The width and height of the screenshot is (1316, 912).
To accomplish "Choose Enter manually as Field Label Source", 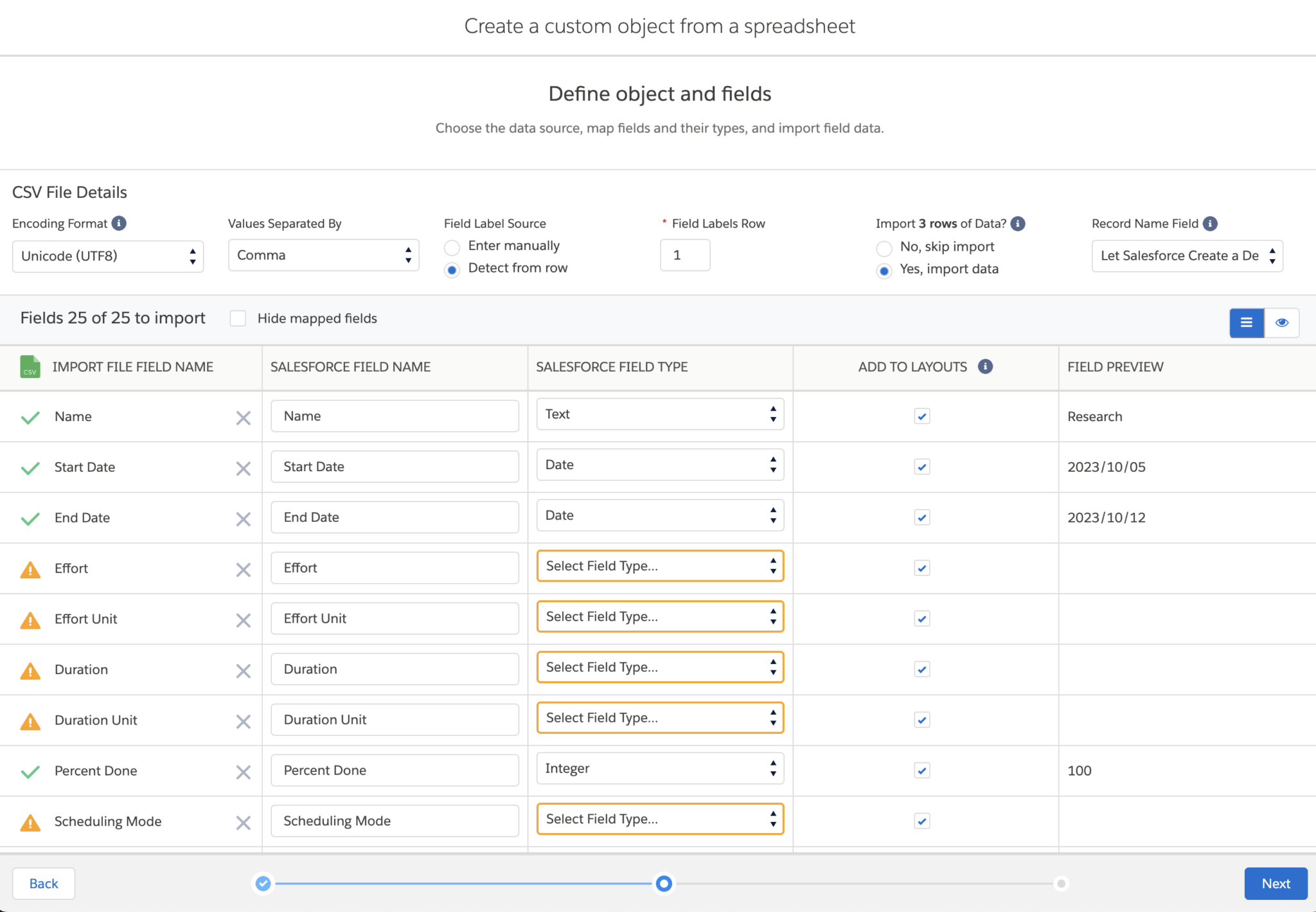I will pyautogui.click(x=452, y=247).
